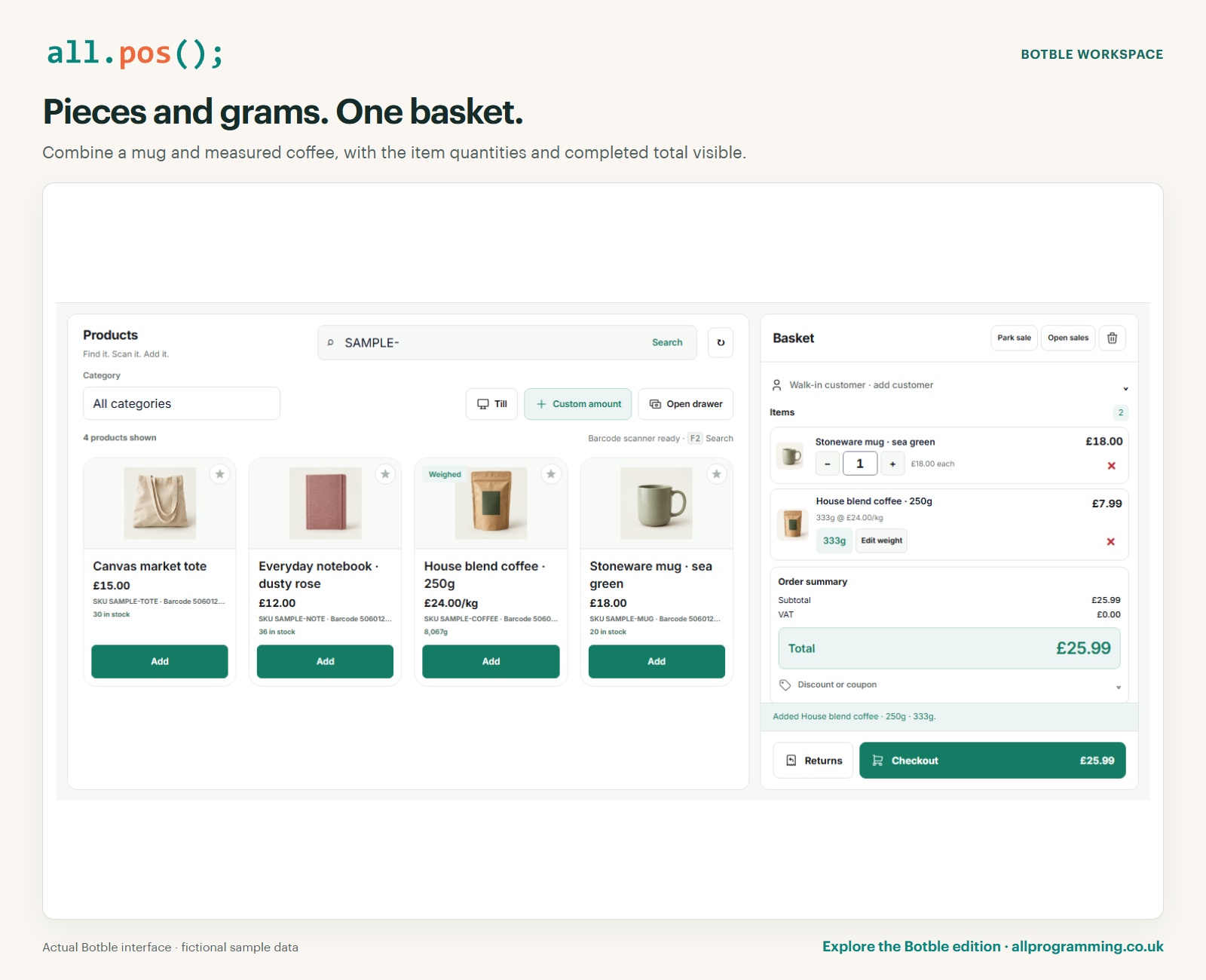
Task: Decrease Stoneware mug quantity
Action: click(828, 464)
